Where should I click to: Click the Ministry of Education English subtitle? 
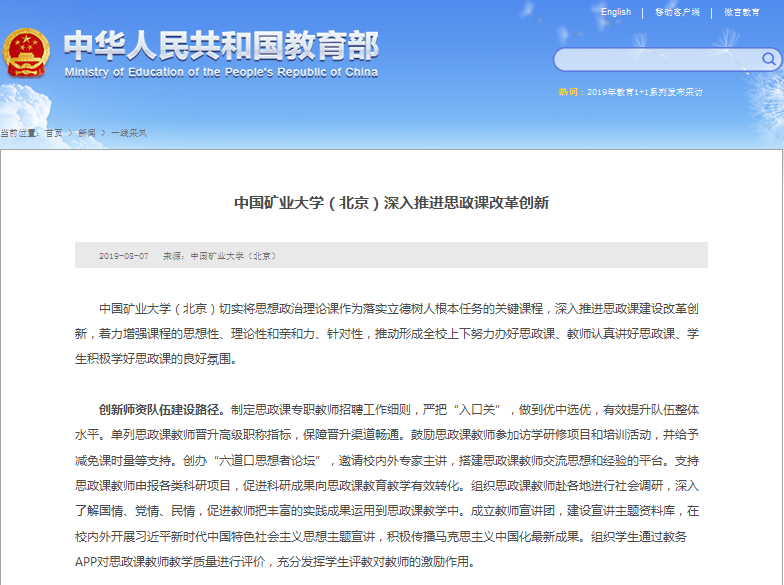pos(221,73)
